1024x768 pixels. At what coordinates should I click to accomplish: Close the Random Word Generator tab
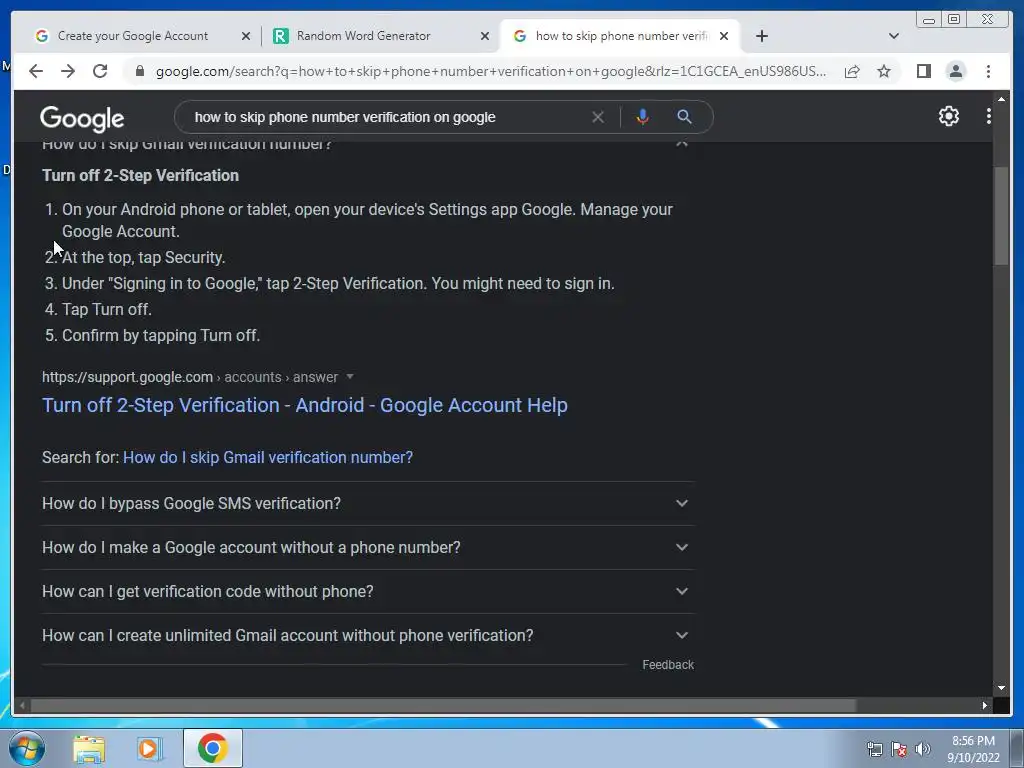[485, 36]
